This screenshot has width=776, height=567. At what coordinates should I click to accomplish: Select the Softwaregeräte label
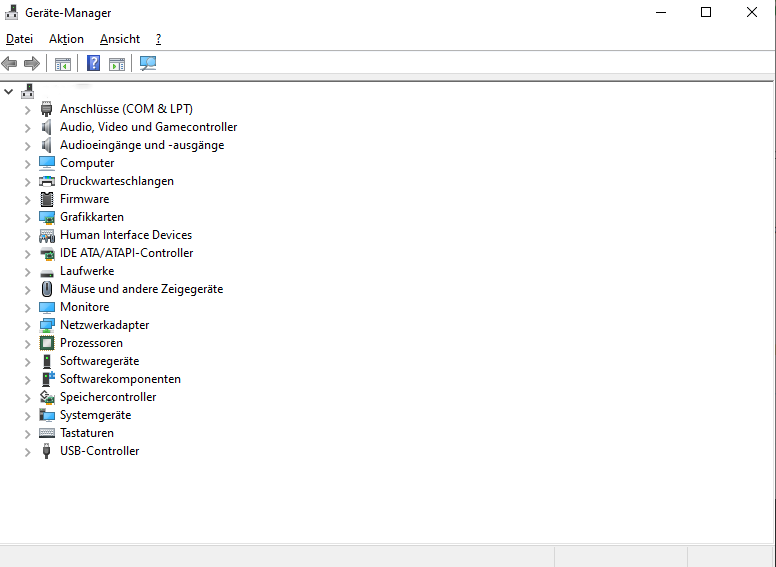tap(99, 361)
